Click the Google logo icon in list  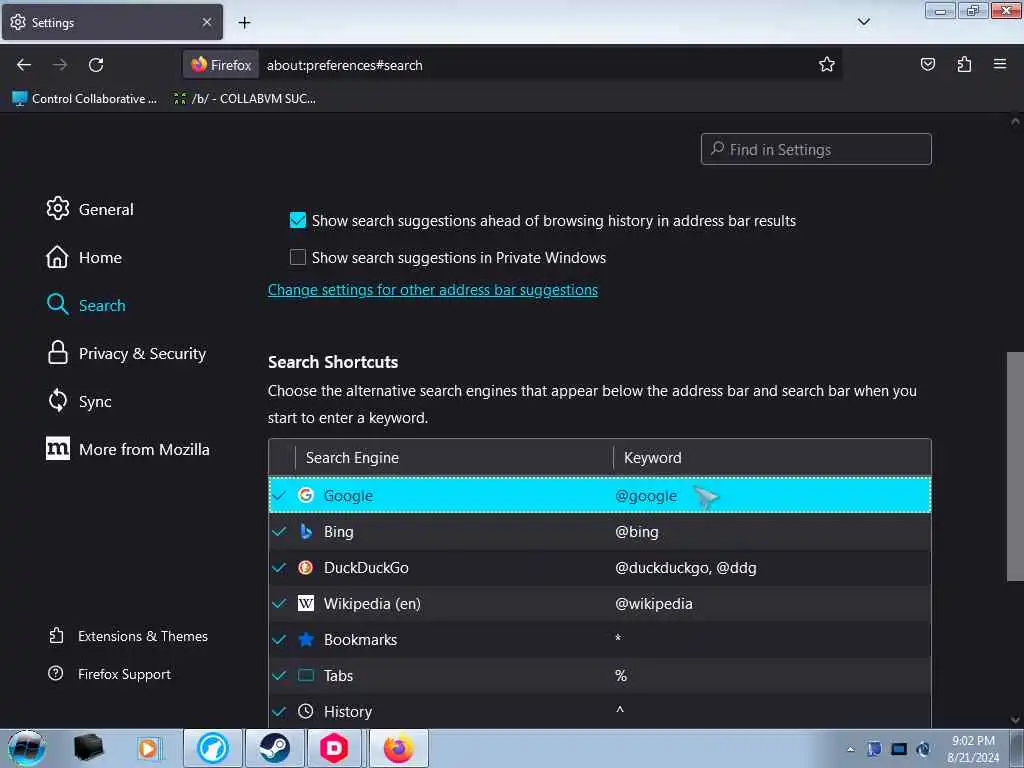point(306,495)
